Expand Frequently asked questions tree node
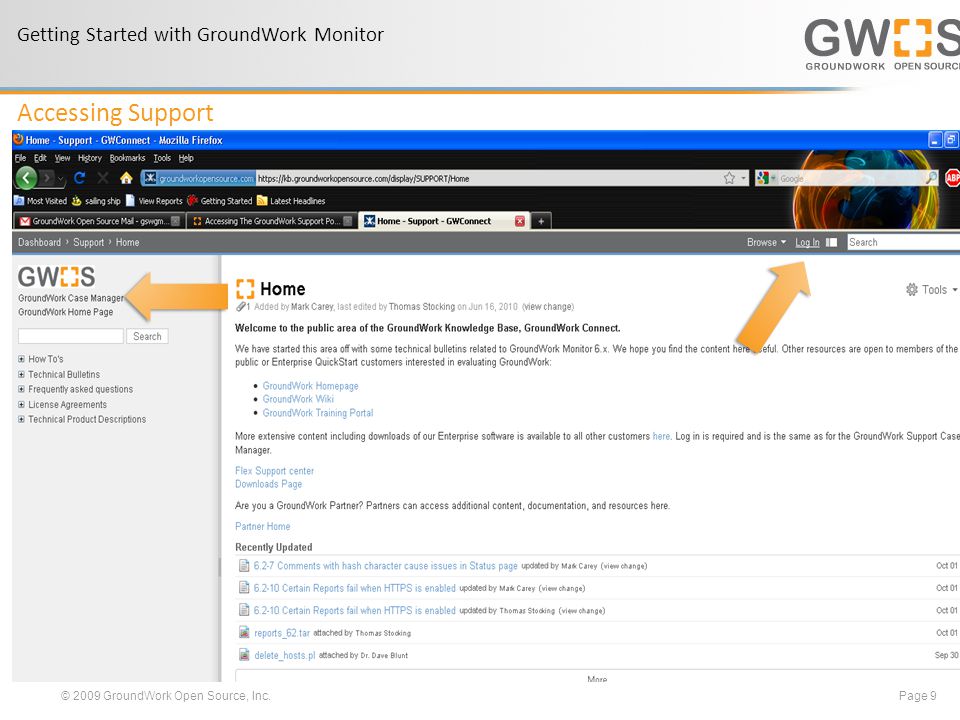 (x=21, y=389)
